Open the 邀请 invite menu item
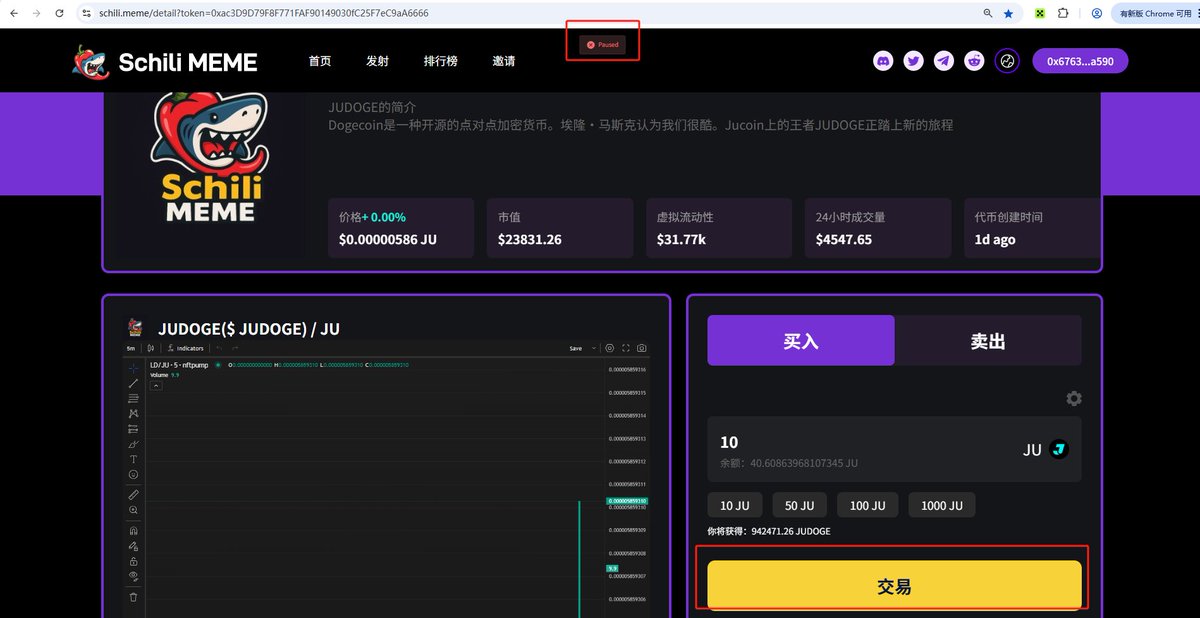The width and height of the screenshot is (1200, 618). coord(504,61)
